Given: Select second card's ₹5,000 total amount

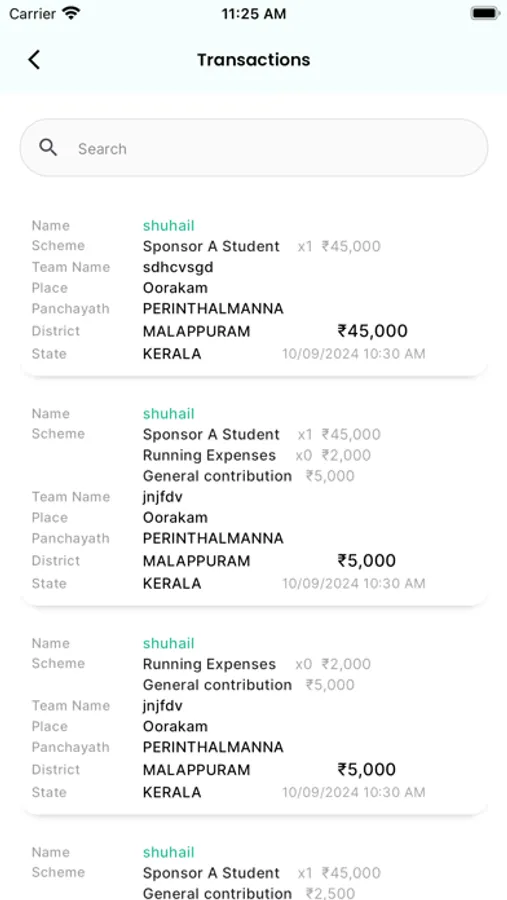Looking at the screenshot, I should [x=367, y=561].
